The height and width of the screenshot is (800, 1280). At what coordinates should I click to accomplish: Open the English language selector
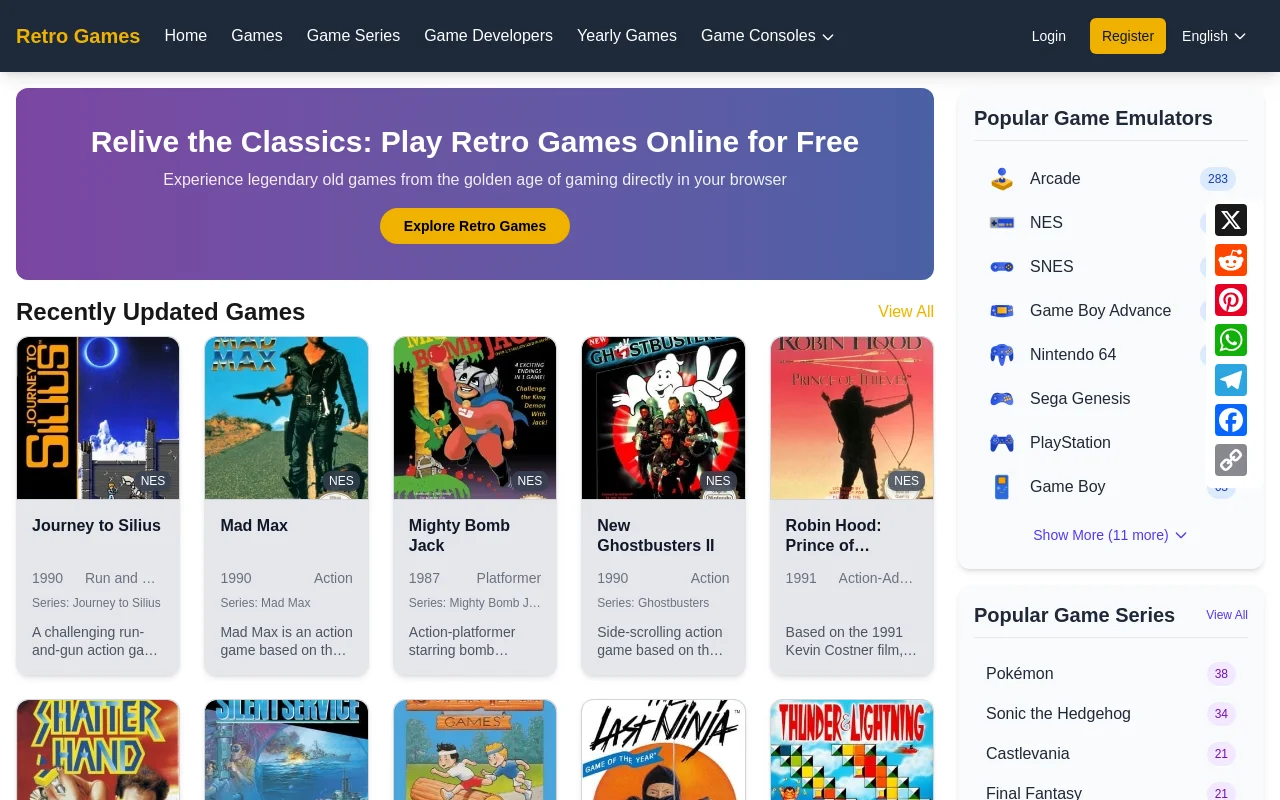click(x=1214, y=36)
